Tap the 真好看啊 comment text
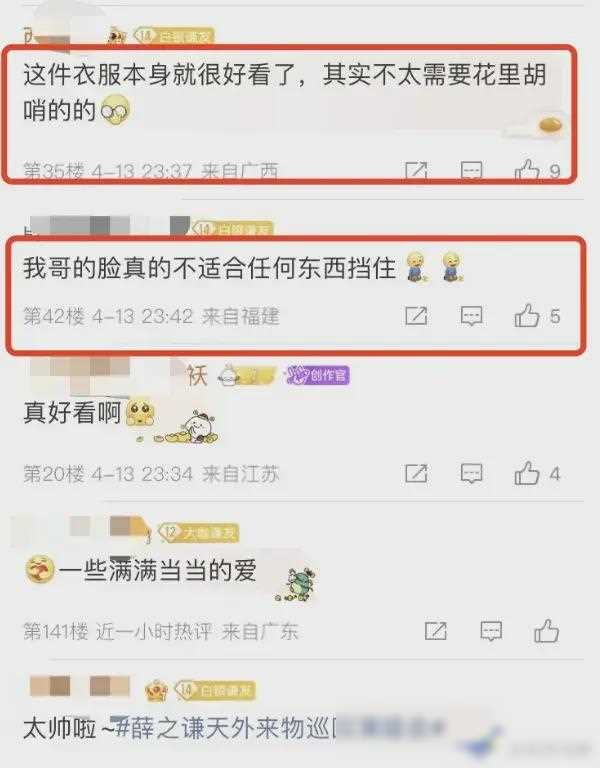This screenshot has width=600, height=768. coord(72,412)
